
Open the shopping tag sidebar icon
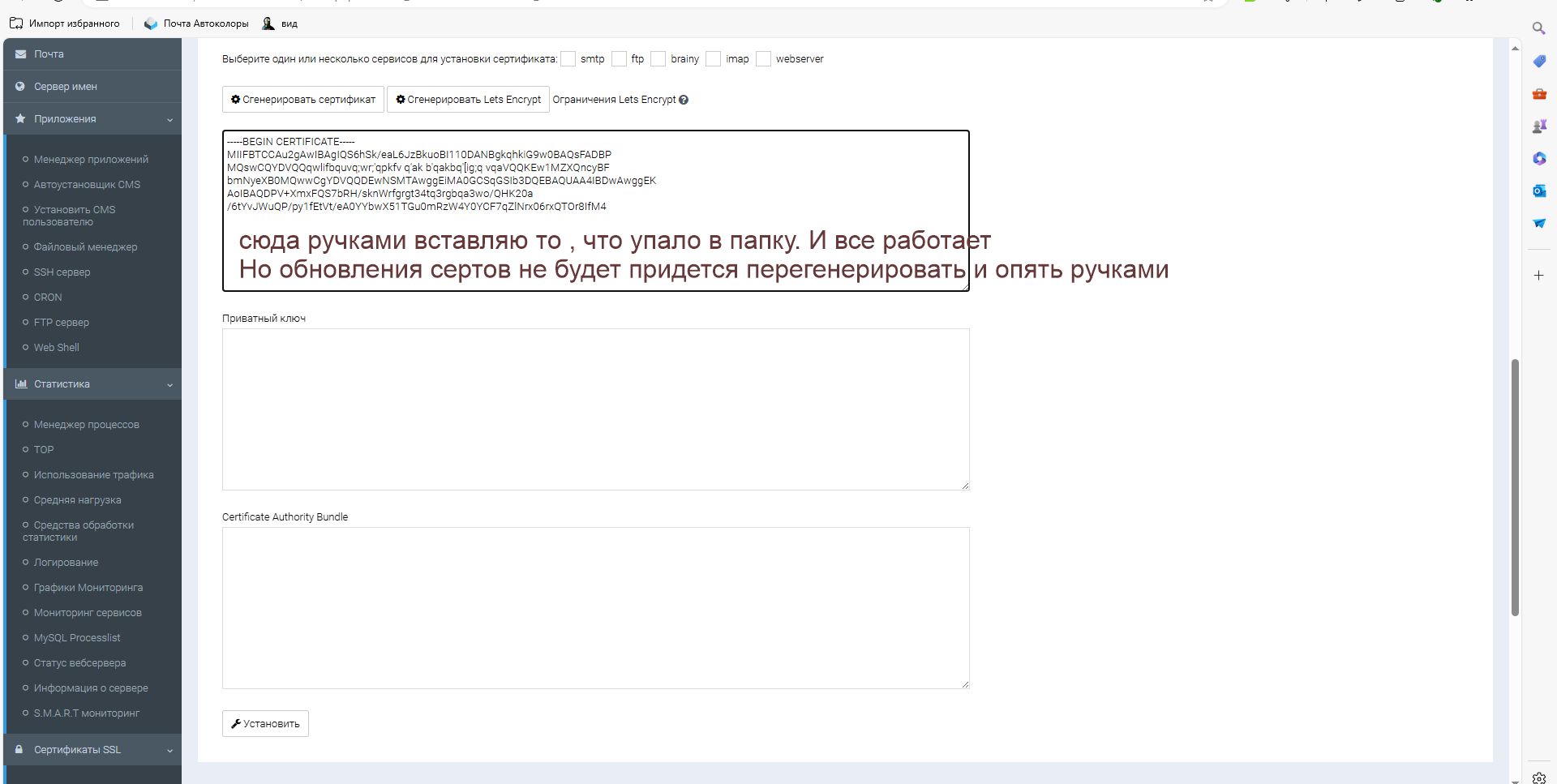1538,62
